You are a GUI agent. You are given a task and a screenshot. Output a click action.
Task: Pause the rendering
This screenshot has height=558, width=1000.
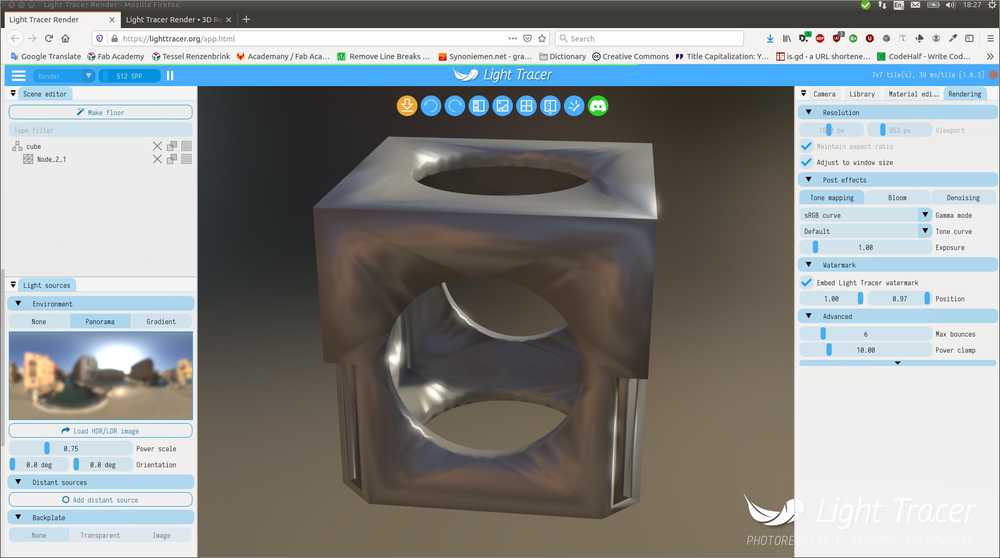[x=170, y=75]
